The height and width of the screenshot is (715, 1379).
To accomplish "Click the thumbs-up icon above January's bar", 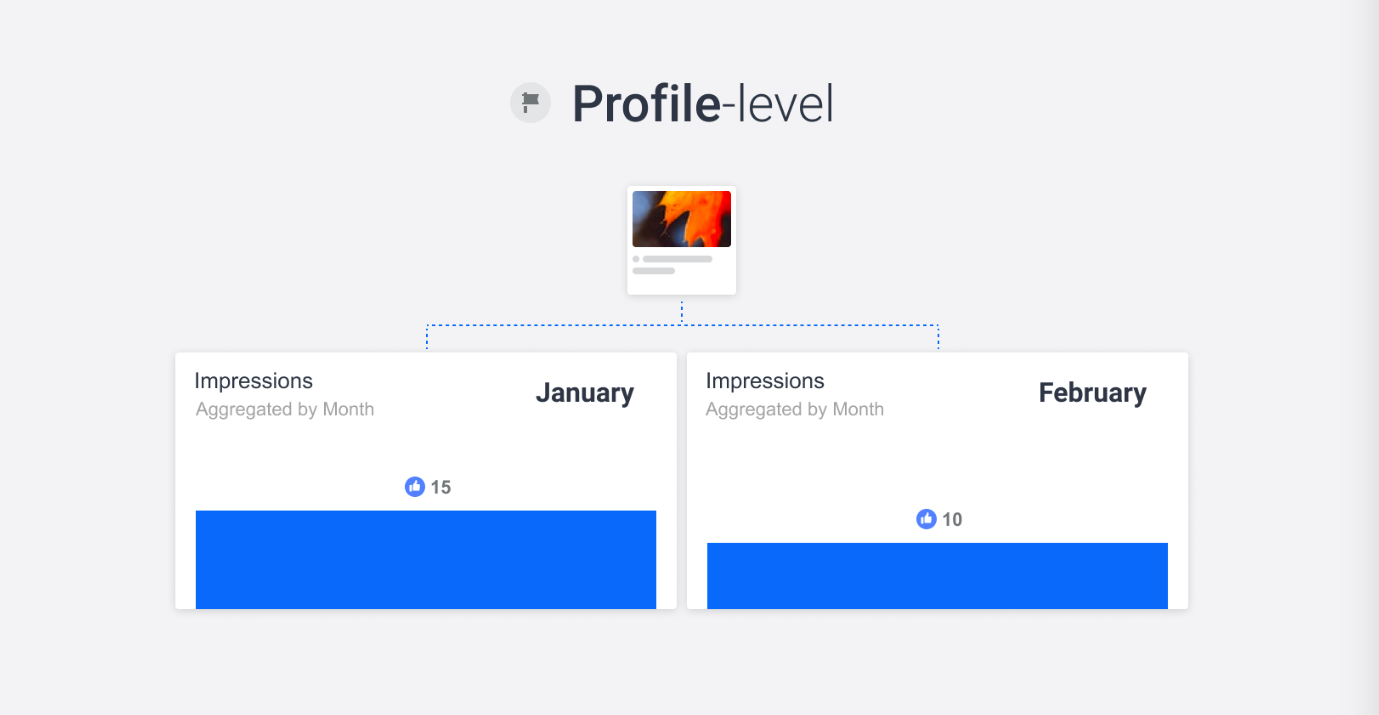I will point(415,487).
